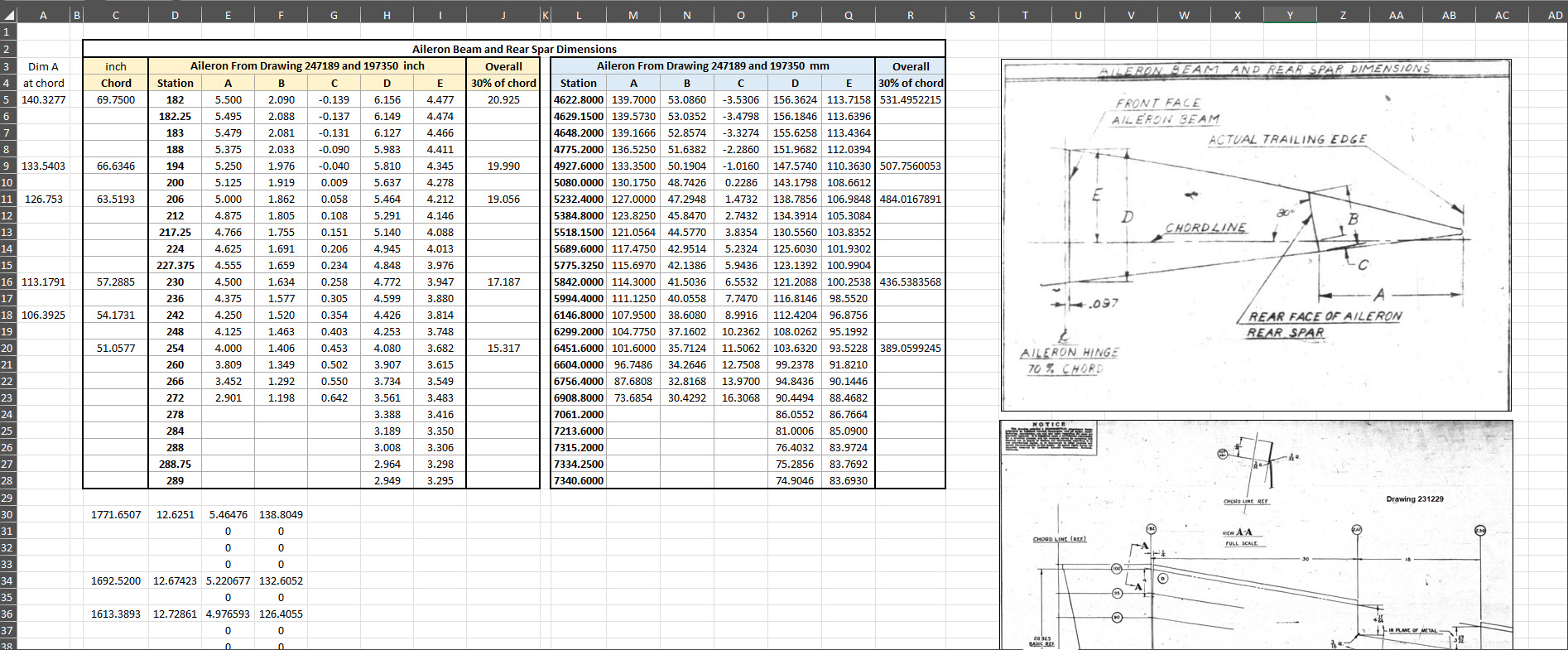This screenshot has height=650, width=1568.
Task: Select the column Y header
Action: [x=1289, y=15]
